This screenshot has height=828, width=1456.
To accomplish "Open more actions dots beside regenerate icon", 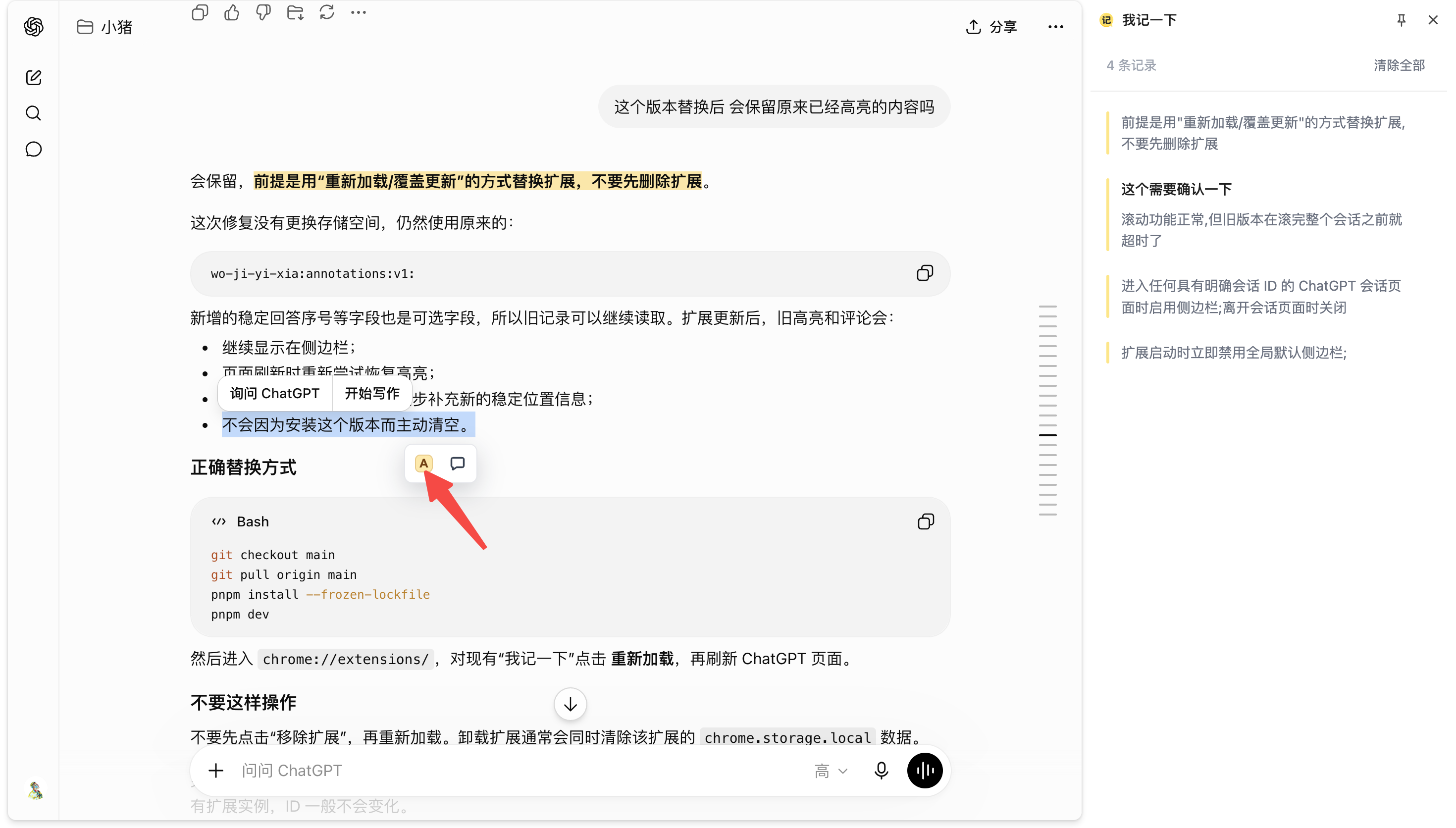I will (359, 12).
